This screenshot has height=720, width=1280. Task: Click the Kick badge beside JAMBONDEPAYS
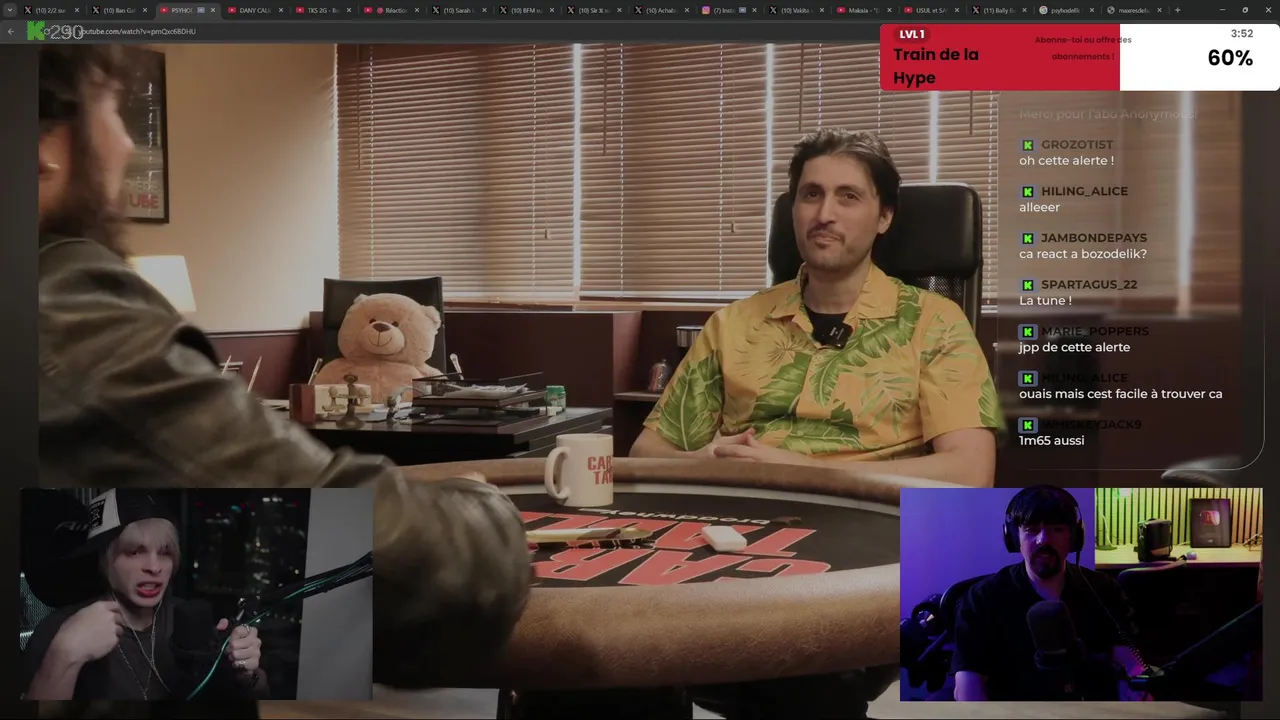1027,238
